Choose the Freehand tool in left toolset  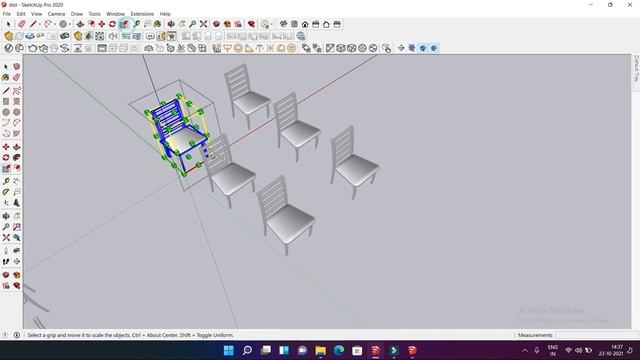16,90
